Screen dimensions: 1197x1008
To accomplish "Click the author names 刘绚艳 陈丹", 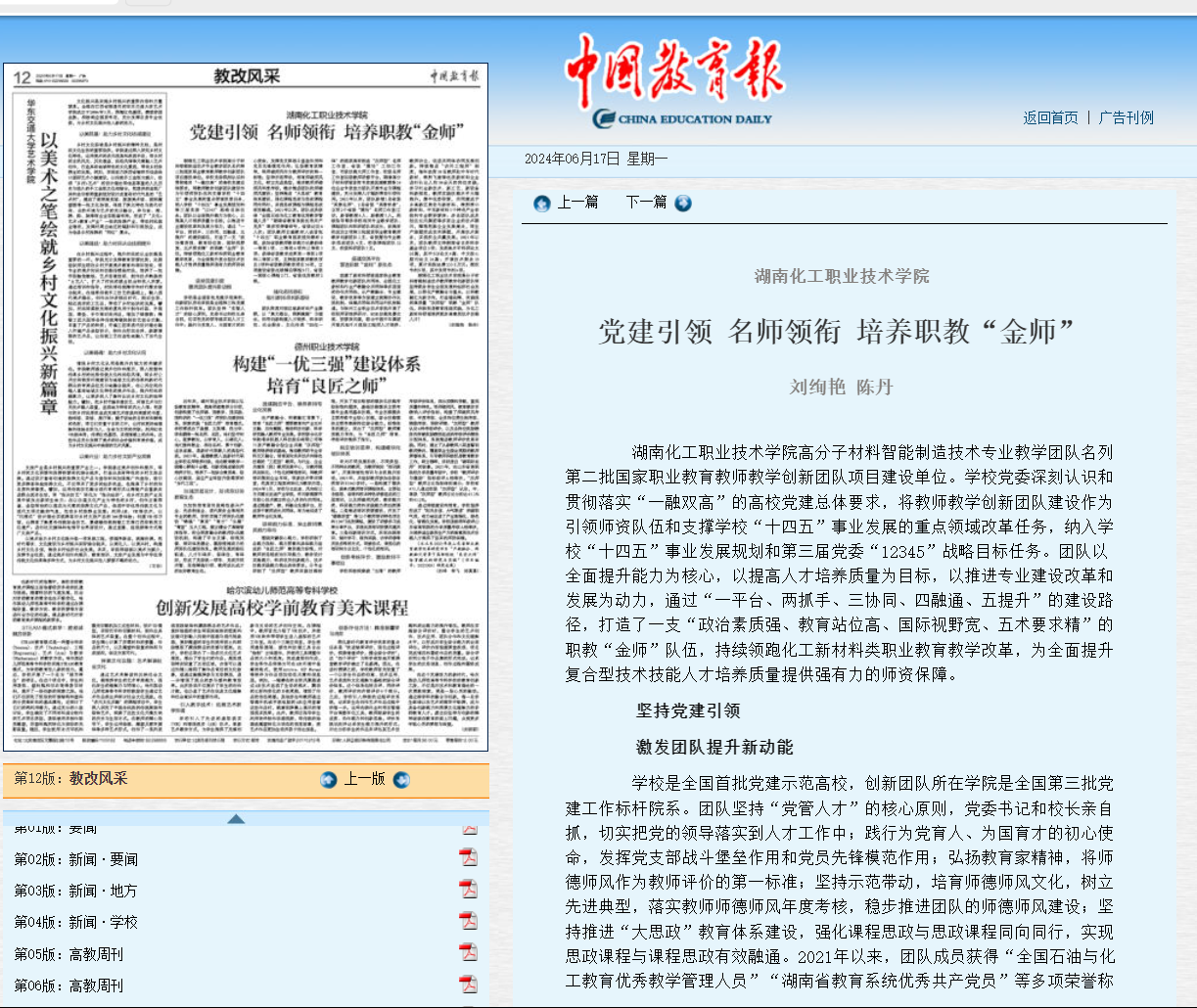I will pyautogui.click(x=842, y=388).
